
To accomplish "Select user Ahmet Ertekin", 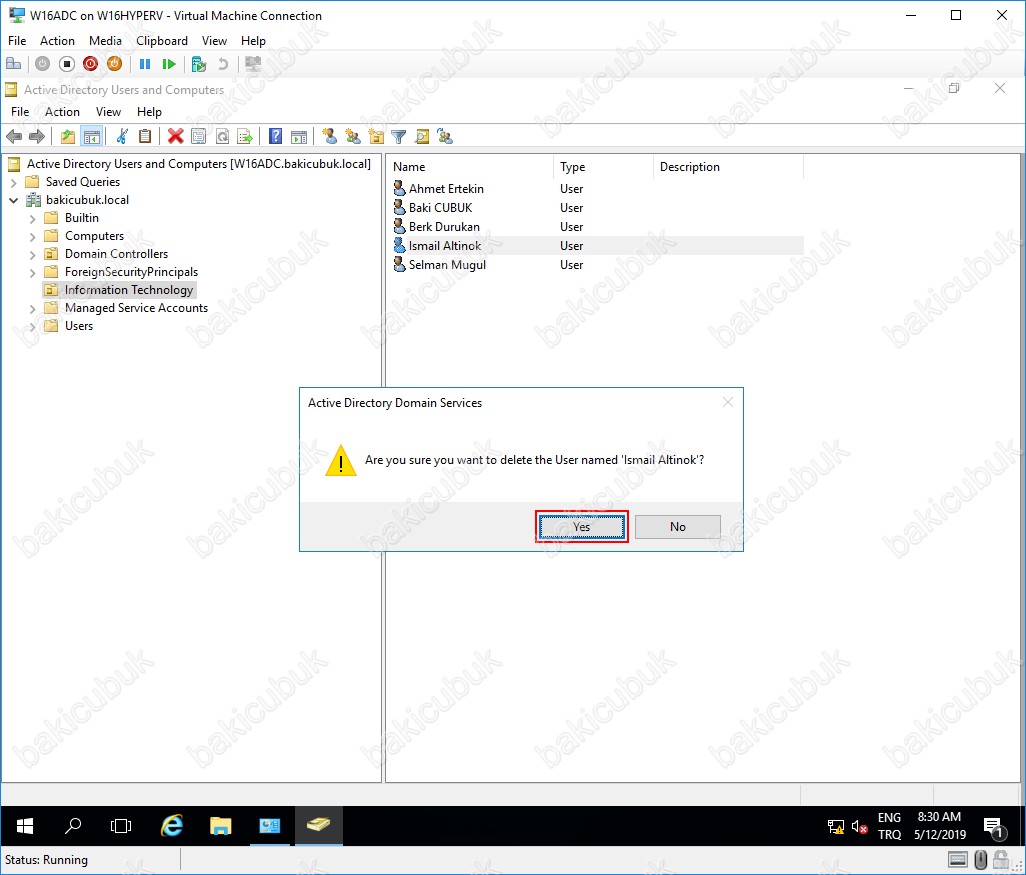I will 446,188.
